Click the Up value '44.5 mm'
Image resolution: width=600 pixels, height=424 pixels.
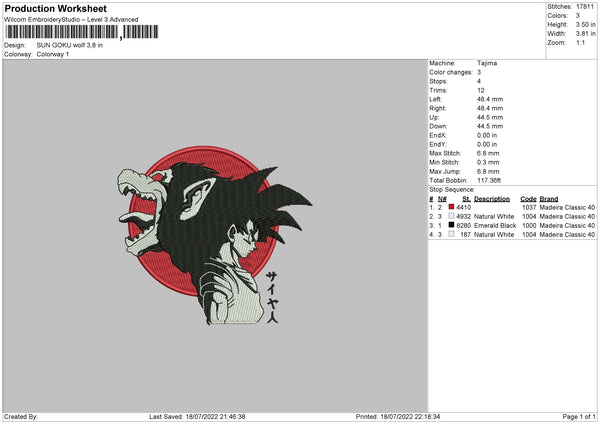490,117
